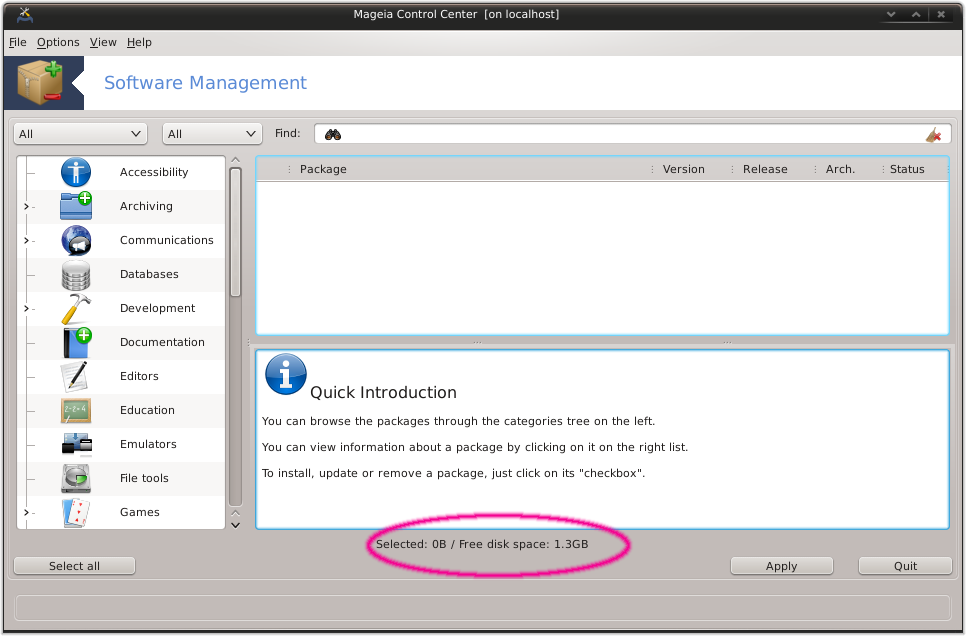Clear the Find field with broom icon
Viewport: 966px width, 636px height.
click(x=933, y=134)
